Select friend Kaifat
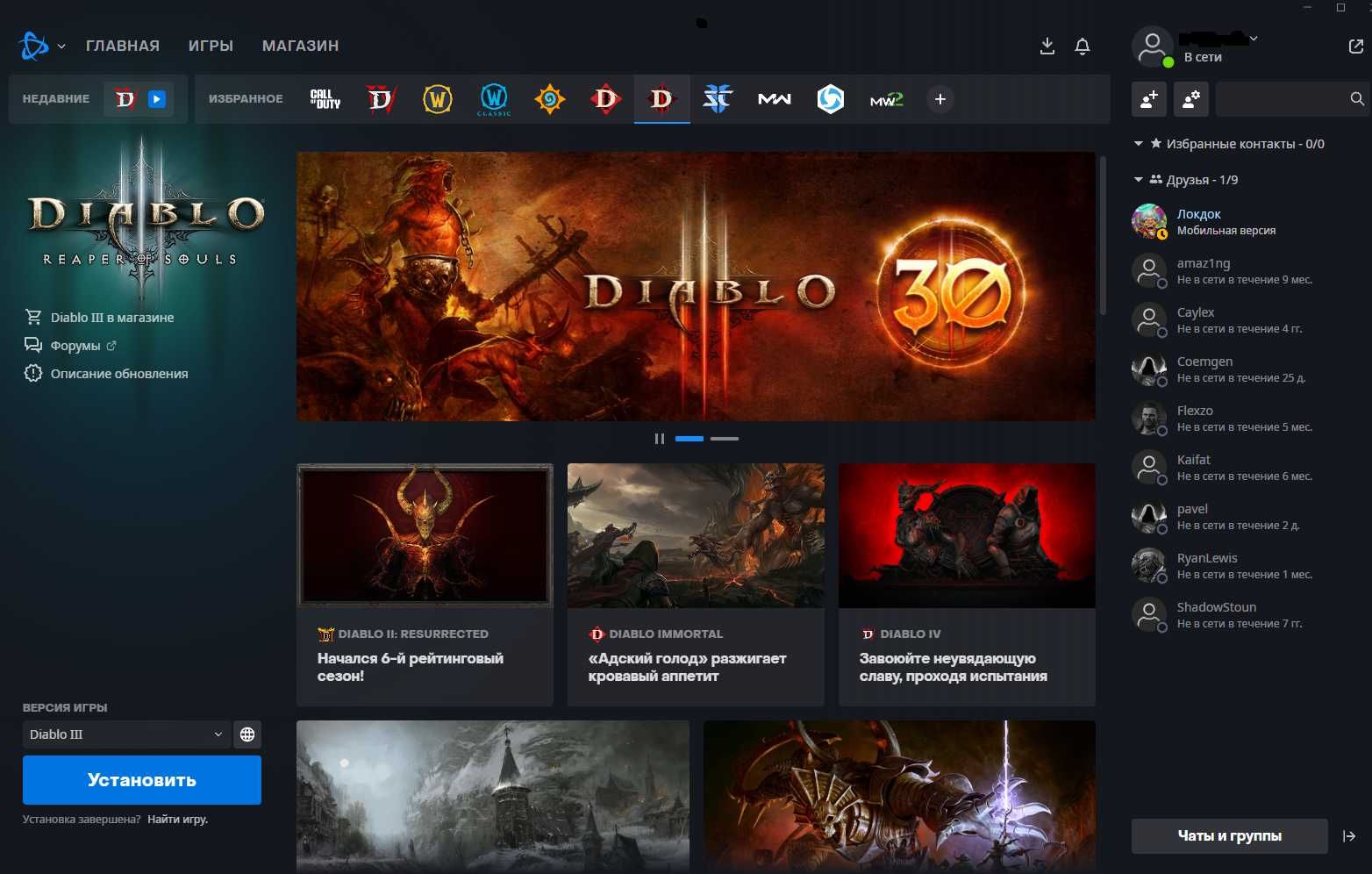This screenshot has height=874, width=1372. point(1248,467)
